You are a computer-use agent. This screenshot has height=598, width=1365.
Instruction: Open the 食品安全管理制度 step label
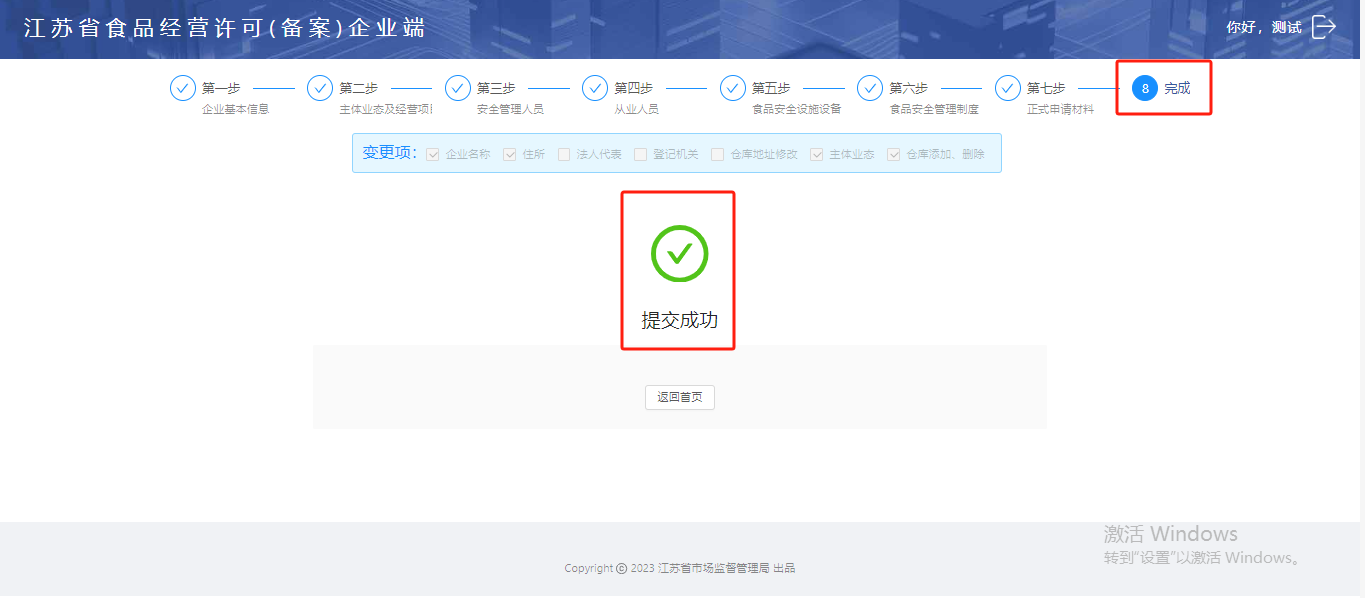click(x=933, y=109)
